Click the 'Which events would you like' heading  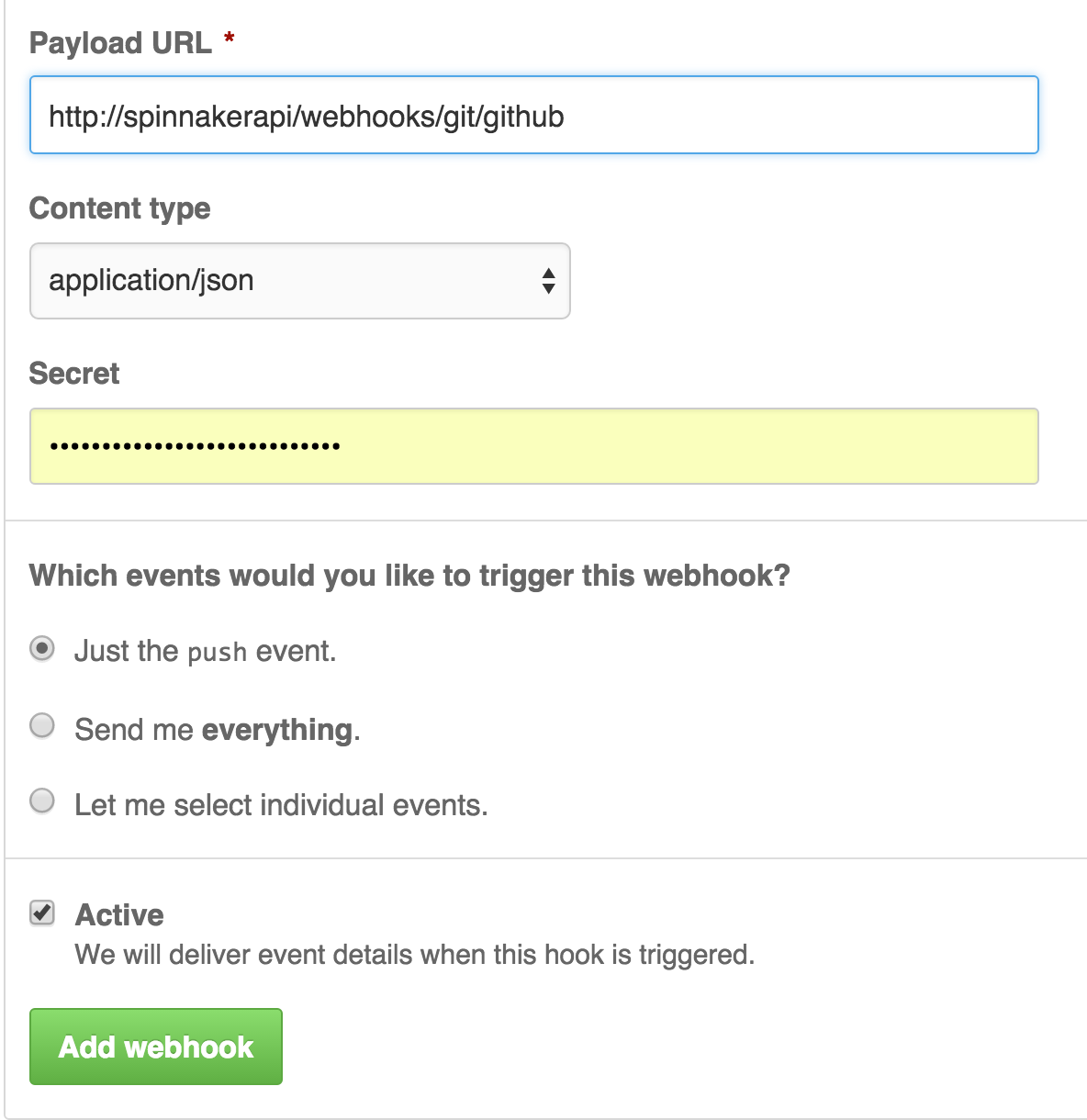[409, 576]
